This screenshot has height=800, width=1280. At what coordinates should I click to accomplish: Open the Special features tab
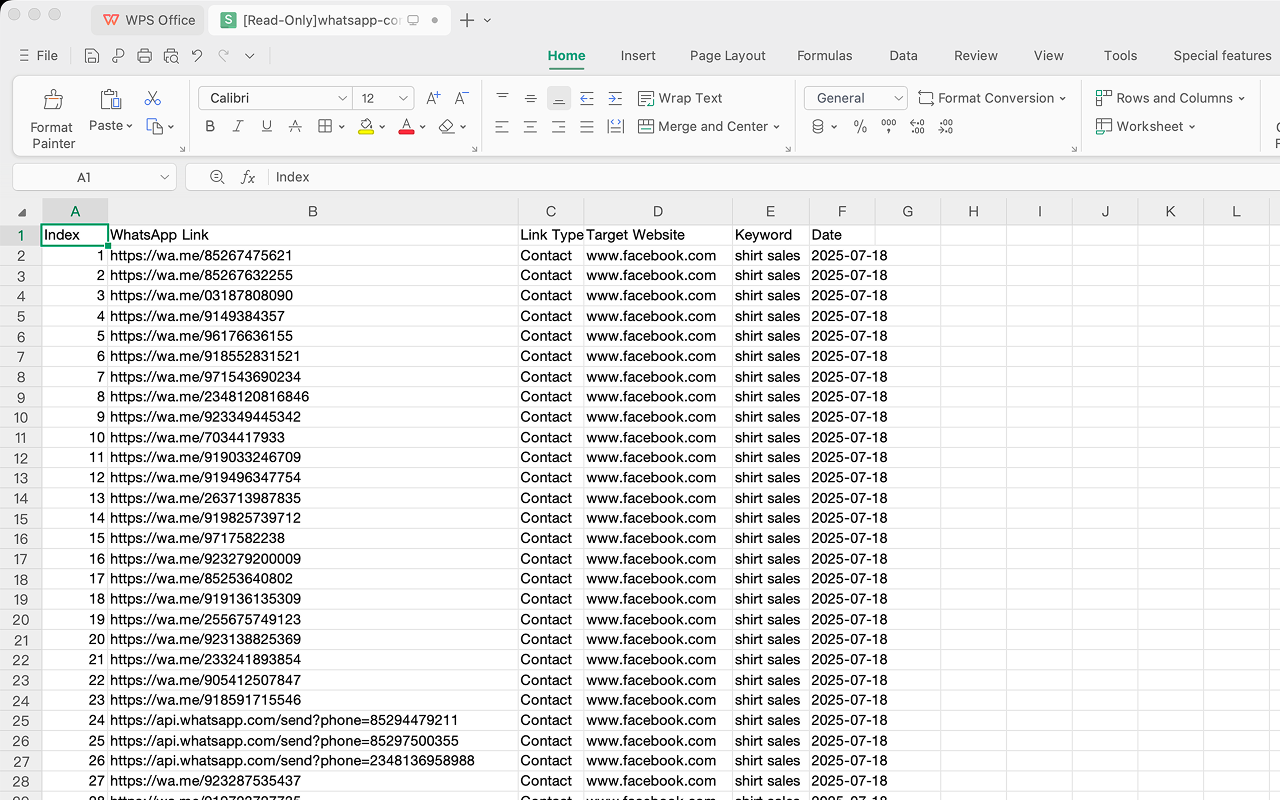click(1222, 56)
